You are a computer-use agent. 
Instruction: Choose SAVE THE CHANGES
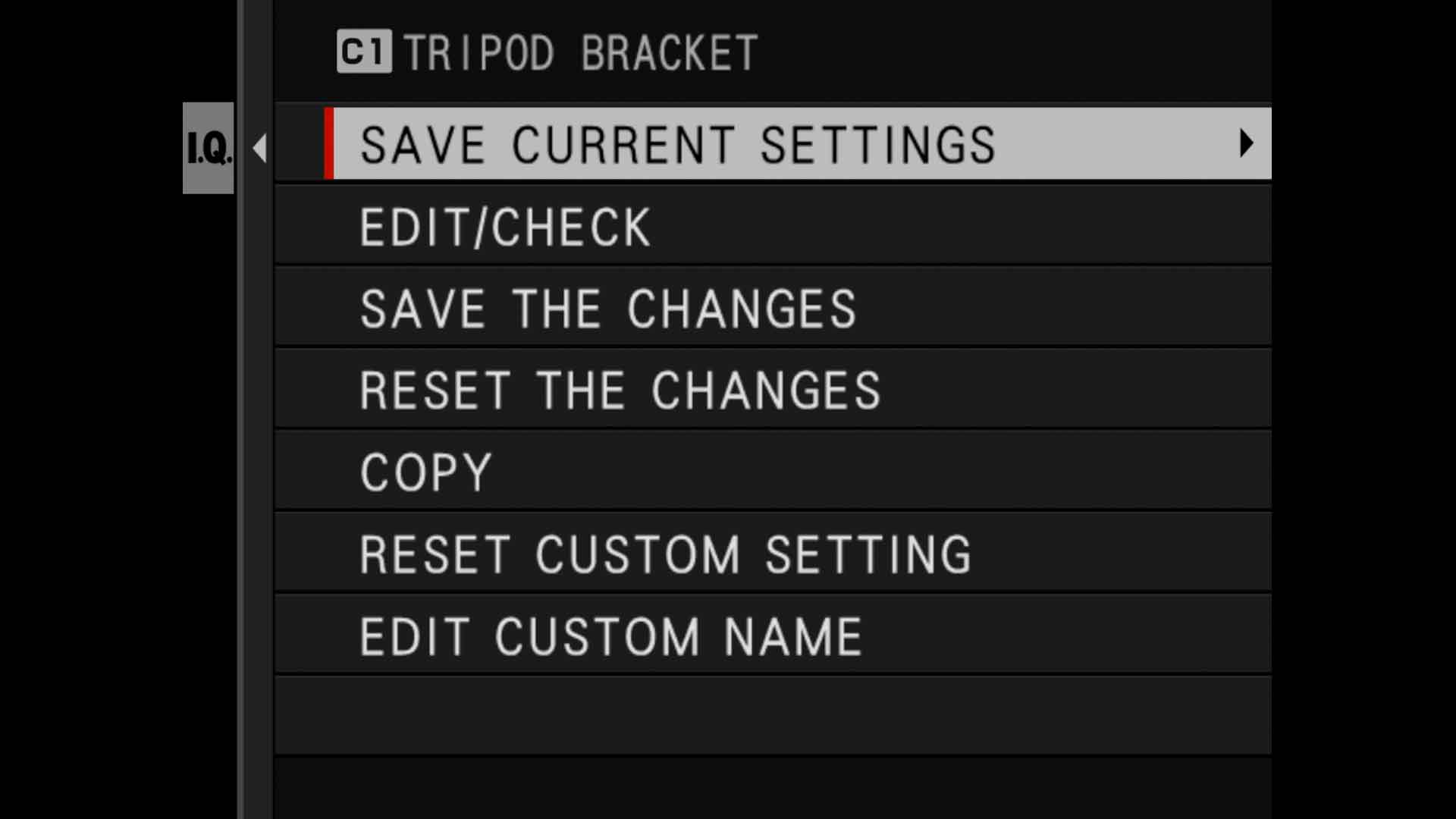click(607, 308)
